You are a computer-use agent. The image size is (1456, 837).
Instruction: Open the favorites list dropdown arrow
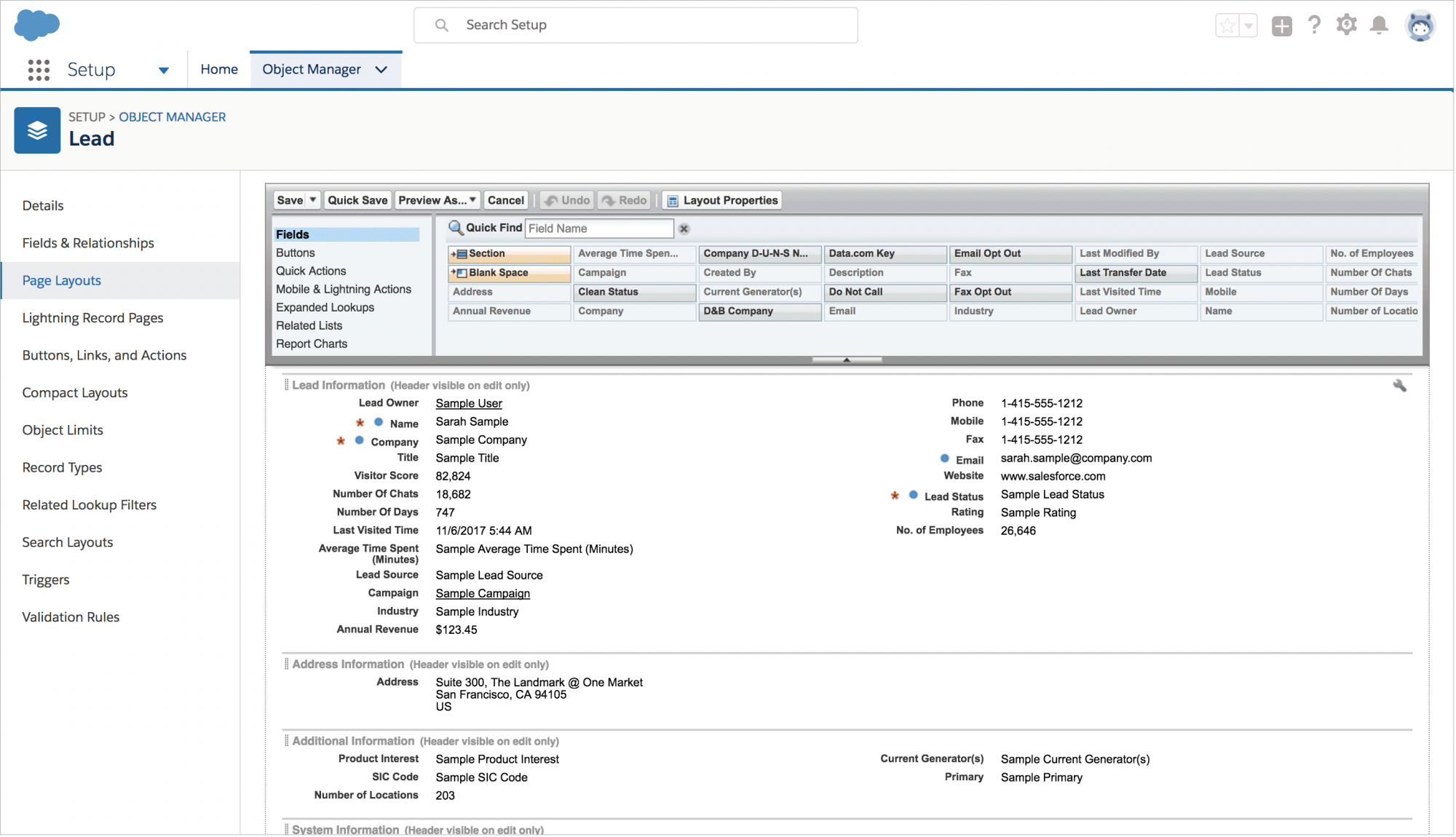1249,26
